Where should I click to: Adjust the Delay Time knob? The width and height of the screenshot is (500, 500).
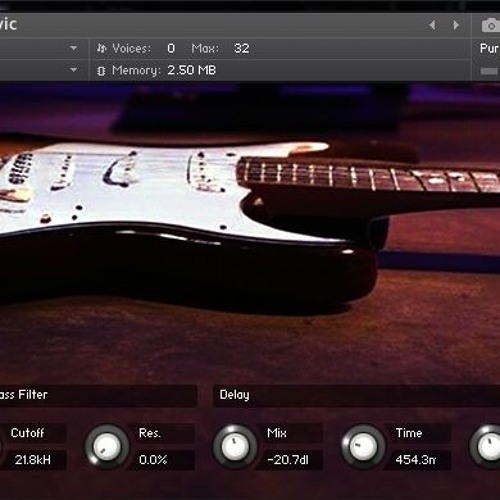[x=363, y=446]
